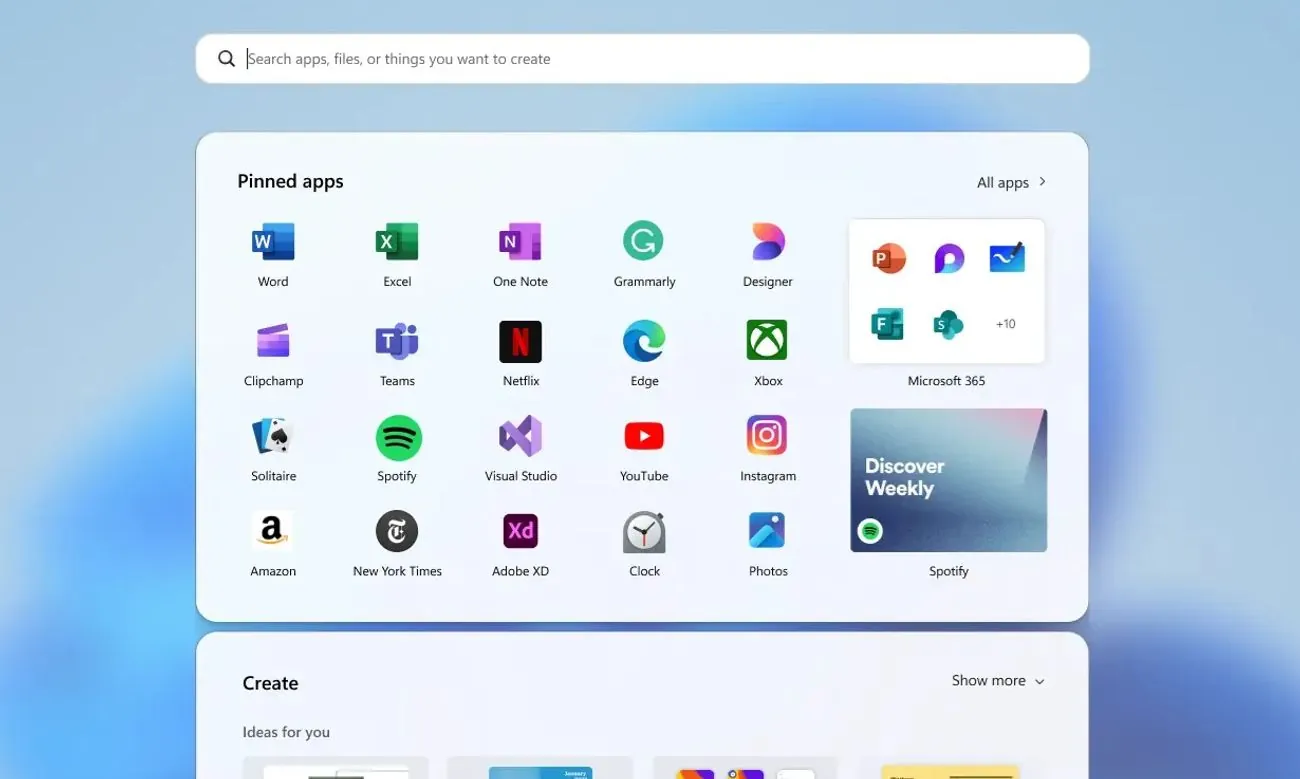Expand Show more in Create section

998,681
